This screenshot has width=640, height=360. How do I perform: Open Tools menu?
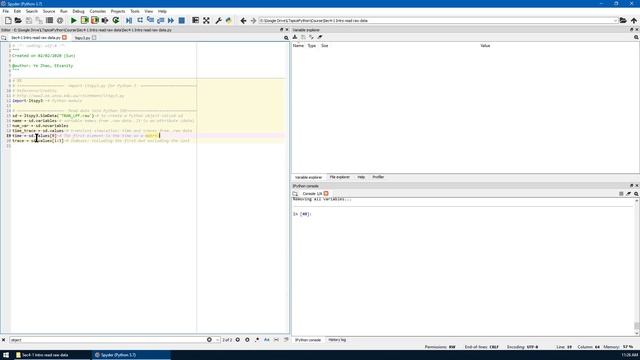coord(135,11)
